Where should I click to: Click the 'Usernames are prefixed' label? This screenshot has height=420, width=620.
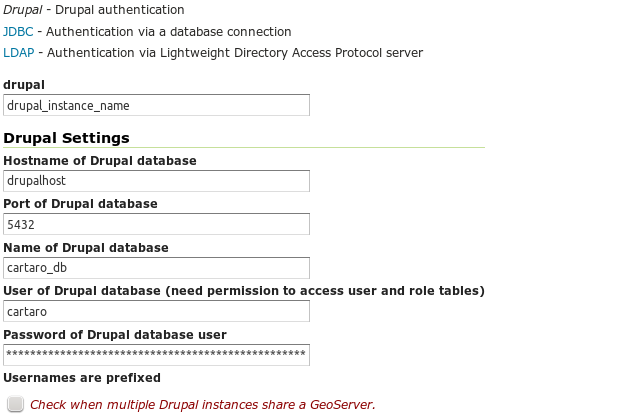click(x=82, y=378)
